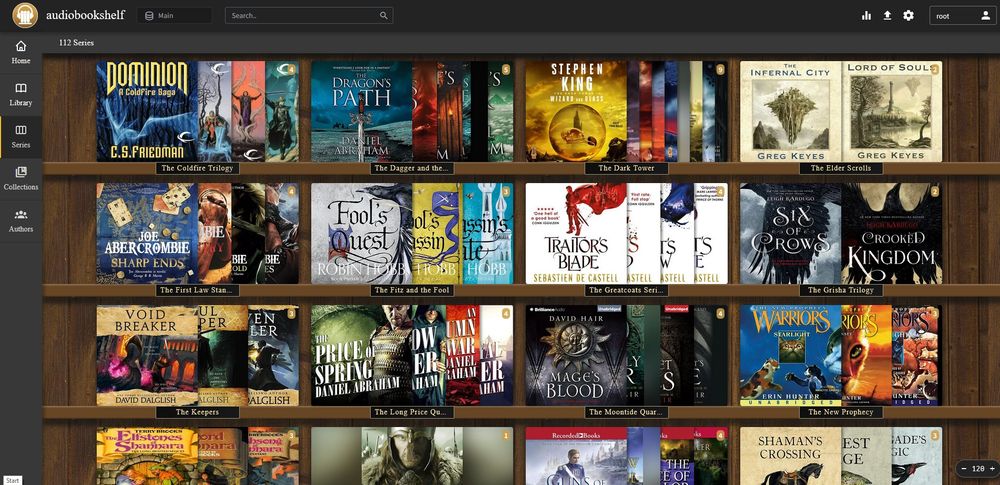This screenshot has width=1000, height=485.
Task: Click the Start button at bottom-left
Action: click(11, 480)
